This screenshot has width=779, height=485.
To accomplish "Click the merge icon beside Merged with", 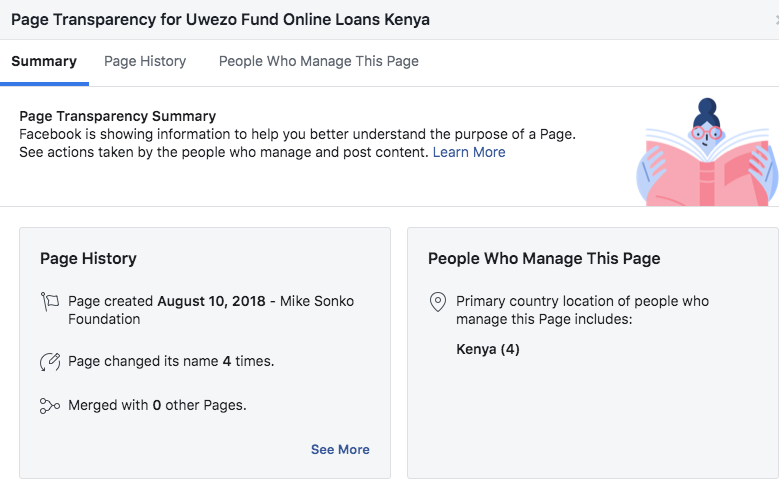I will click(x=50, y=405).
